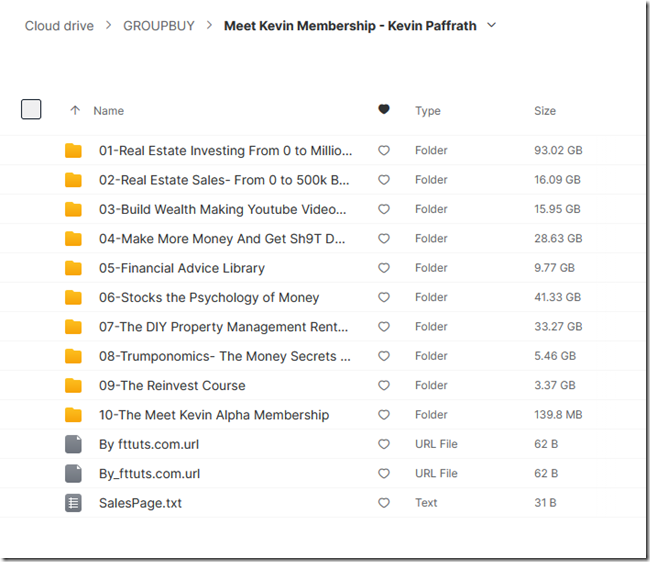Click folder icon for 08-Trumponomics
This screenshot has height=562, width=650.
[73, 356]
